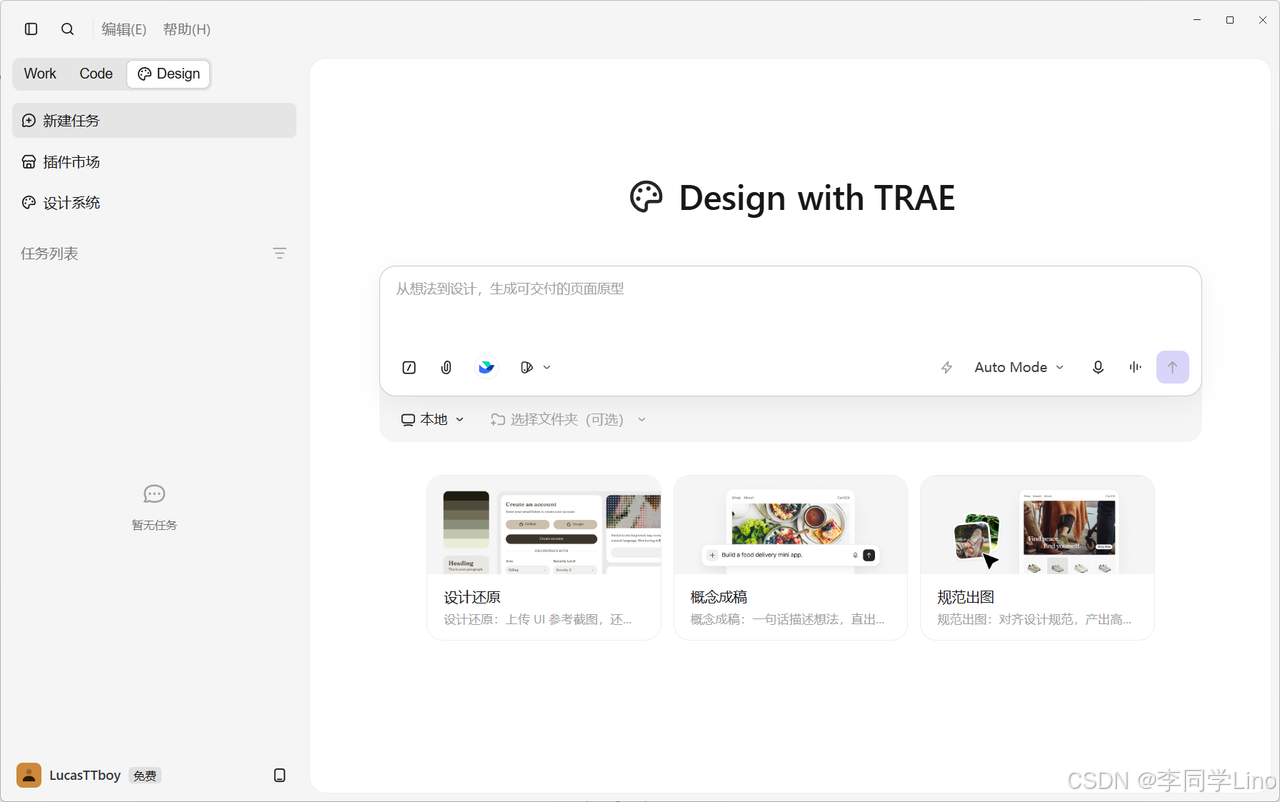Click the lightning bolt icon
The height and width of the screenshot is (802, 1280).
(947, 367)
